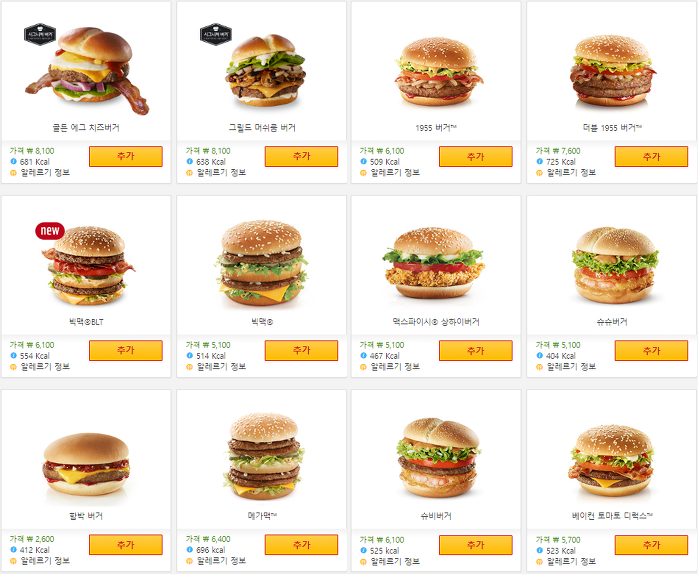Add 빅맥 BLT using 추가 button
700x575 pixels.
click(x=126, y=351)
